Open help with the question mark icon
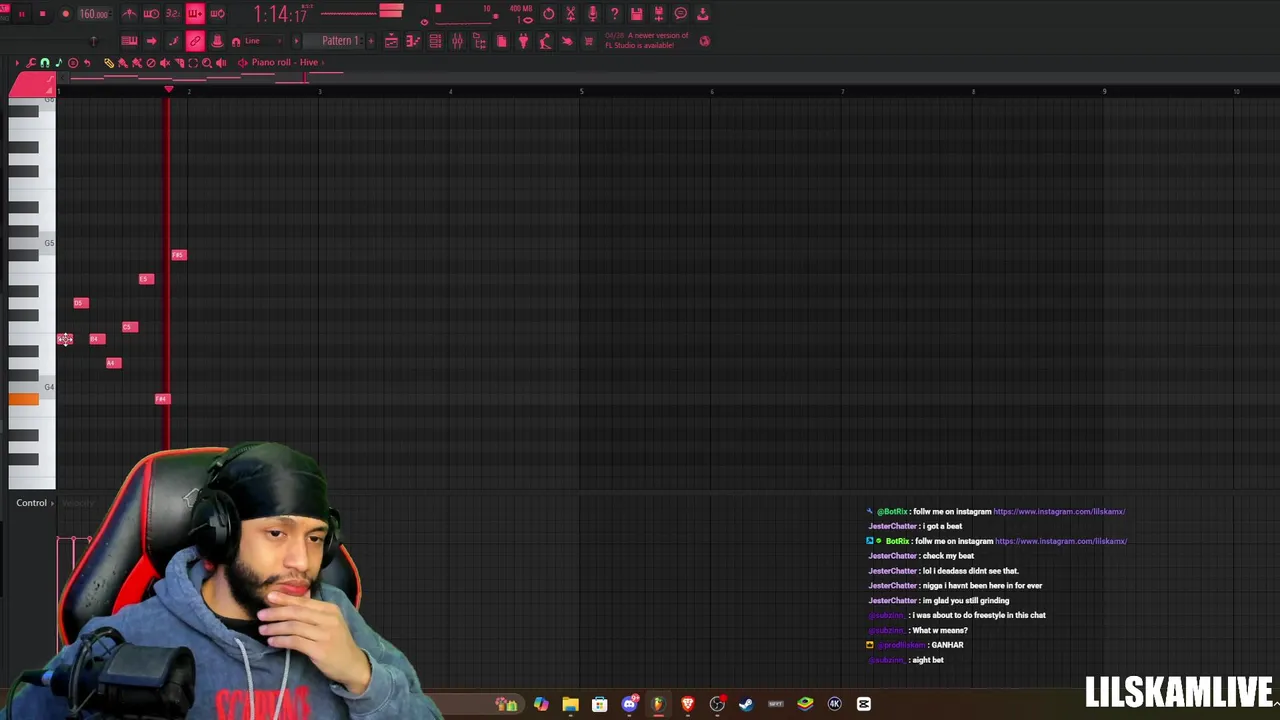 [614, 14]
